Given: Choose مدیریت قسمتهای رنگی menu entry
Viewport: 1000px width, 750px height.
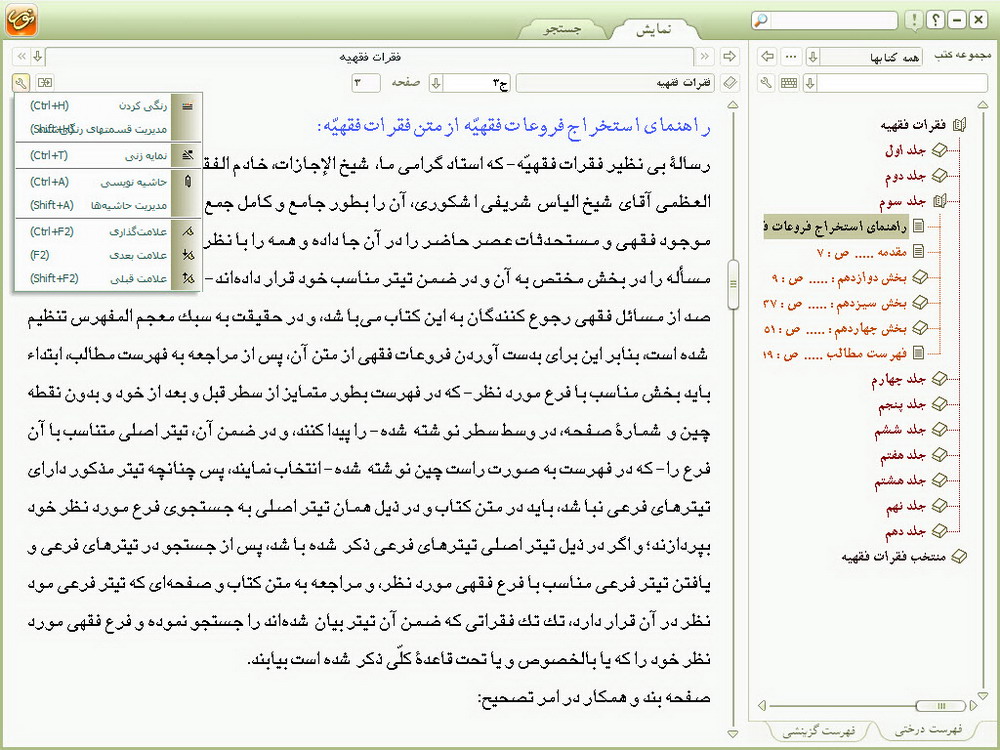Looking at the screenshot, I should (x=107, y=129).
